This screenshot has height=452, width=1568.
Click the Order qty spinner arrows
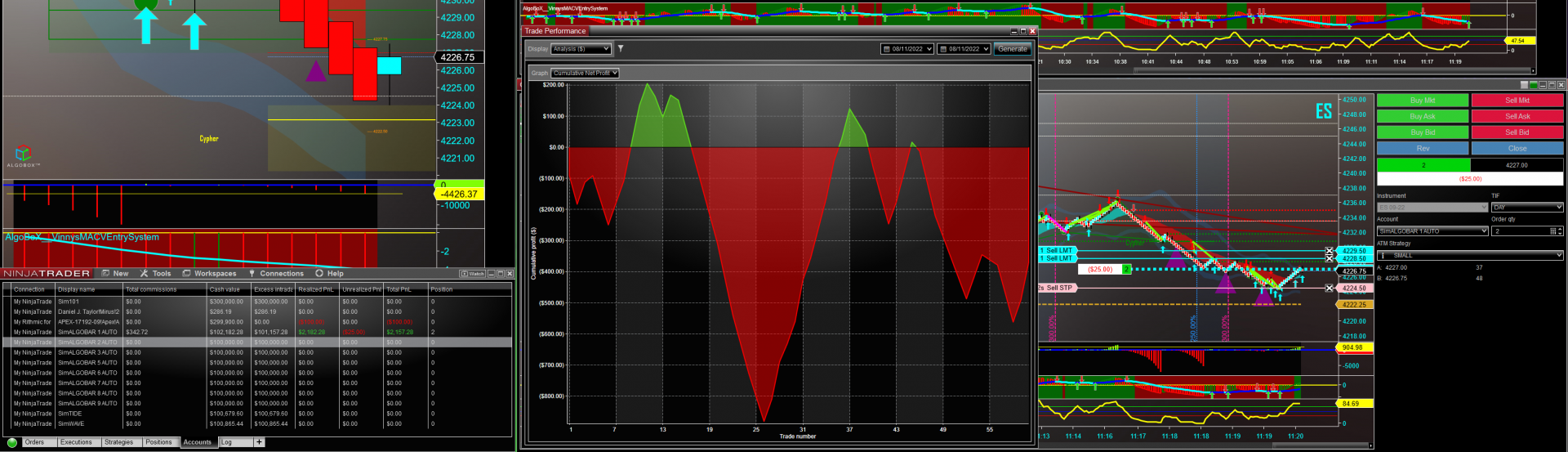(x=1560, y=231)
